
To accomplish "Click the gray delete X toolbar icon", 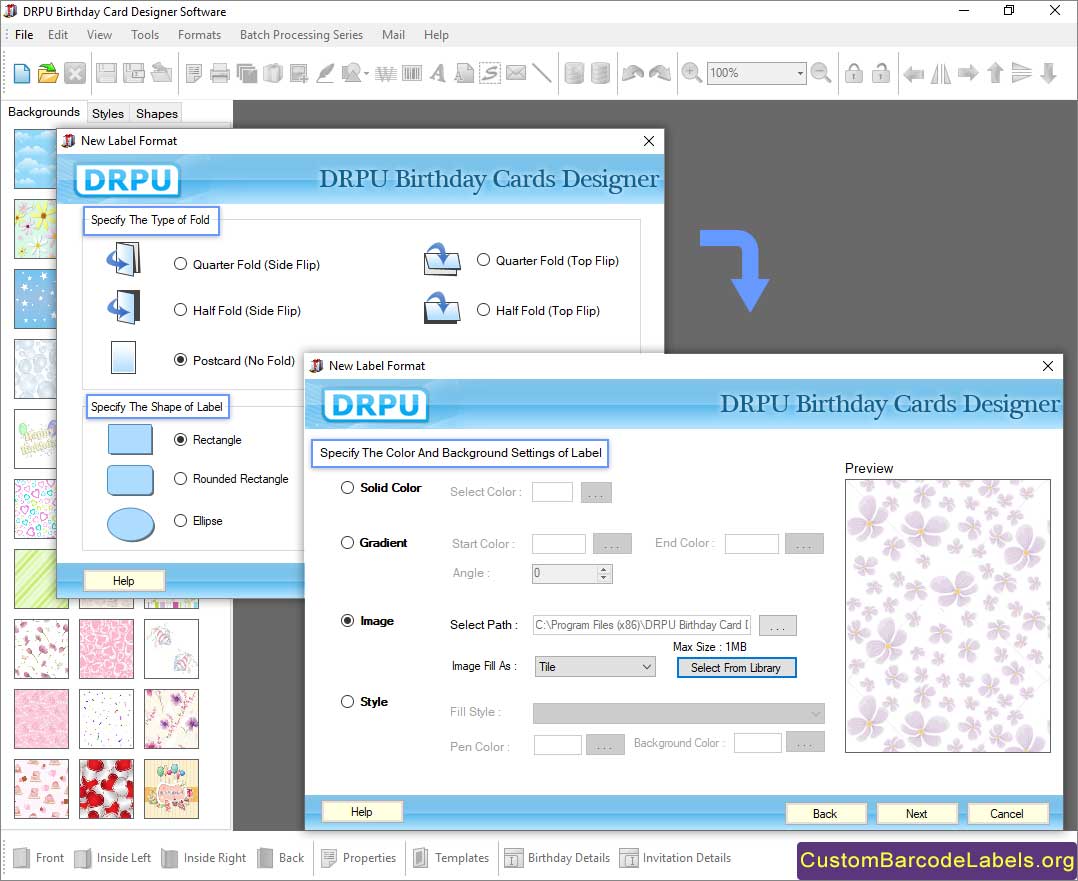I will 75,73.
